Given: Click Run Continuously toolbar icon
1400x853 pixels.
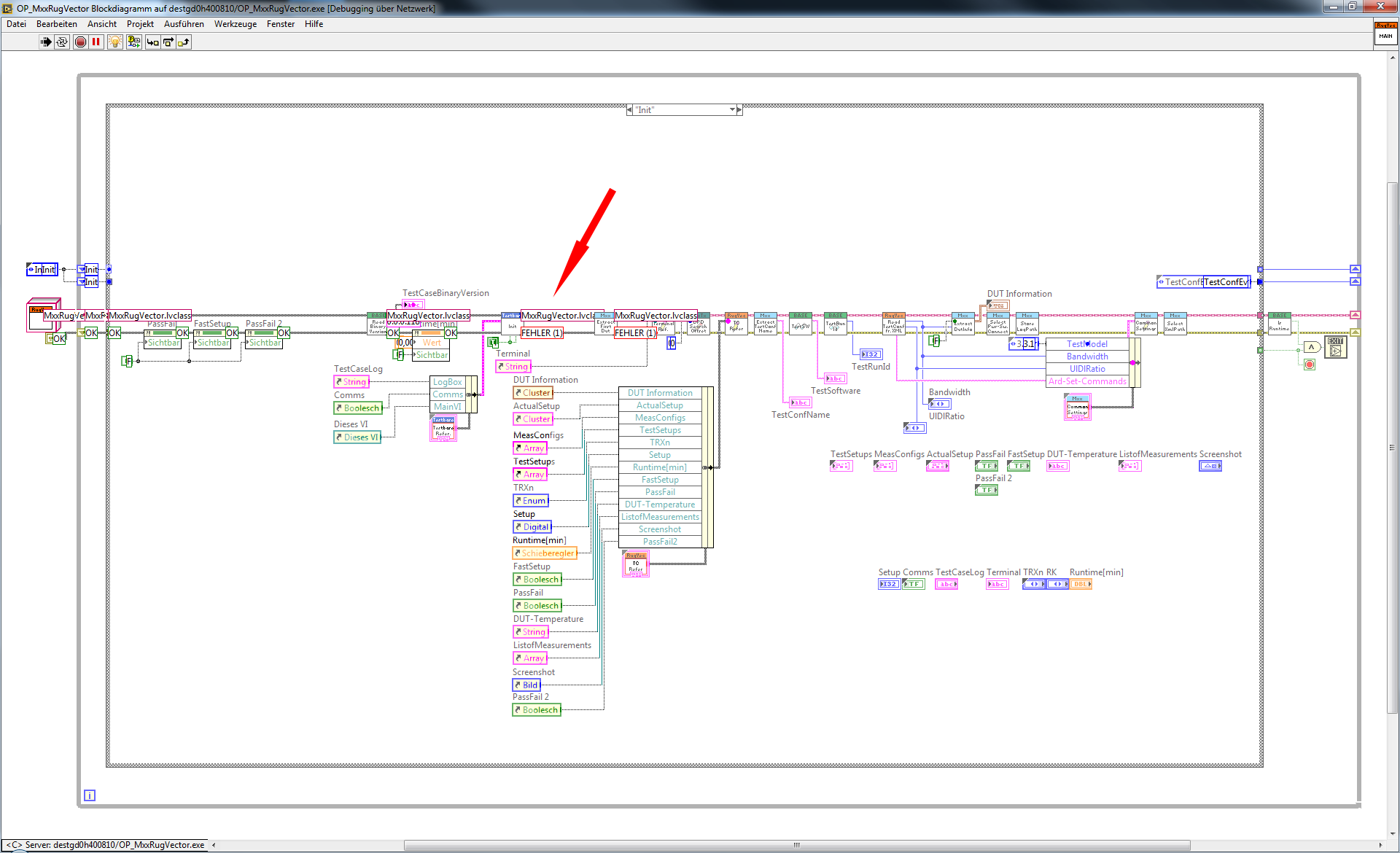Looking at the screenshot, I should click(x=62, y=42).
